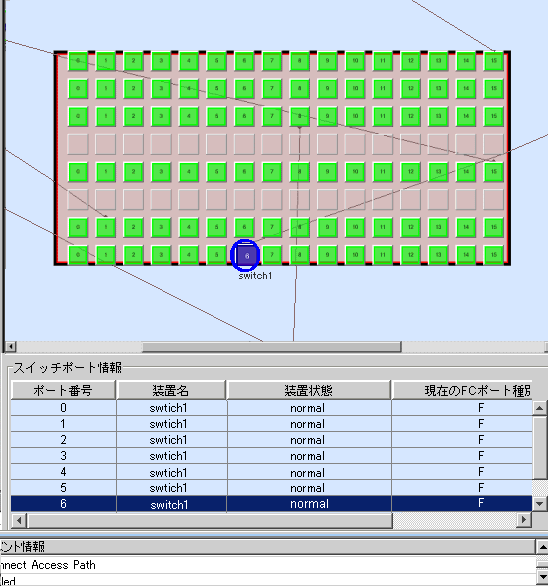Click the port table's vertical scrollbar down arrow
The height and width of the screenshot is (586, 548).
(539, 504)
